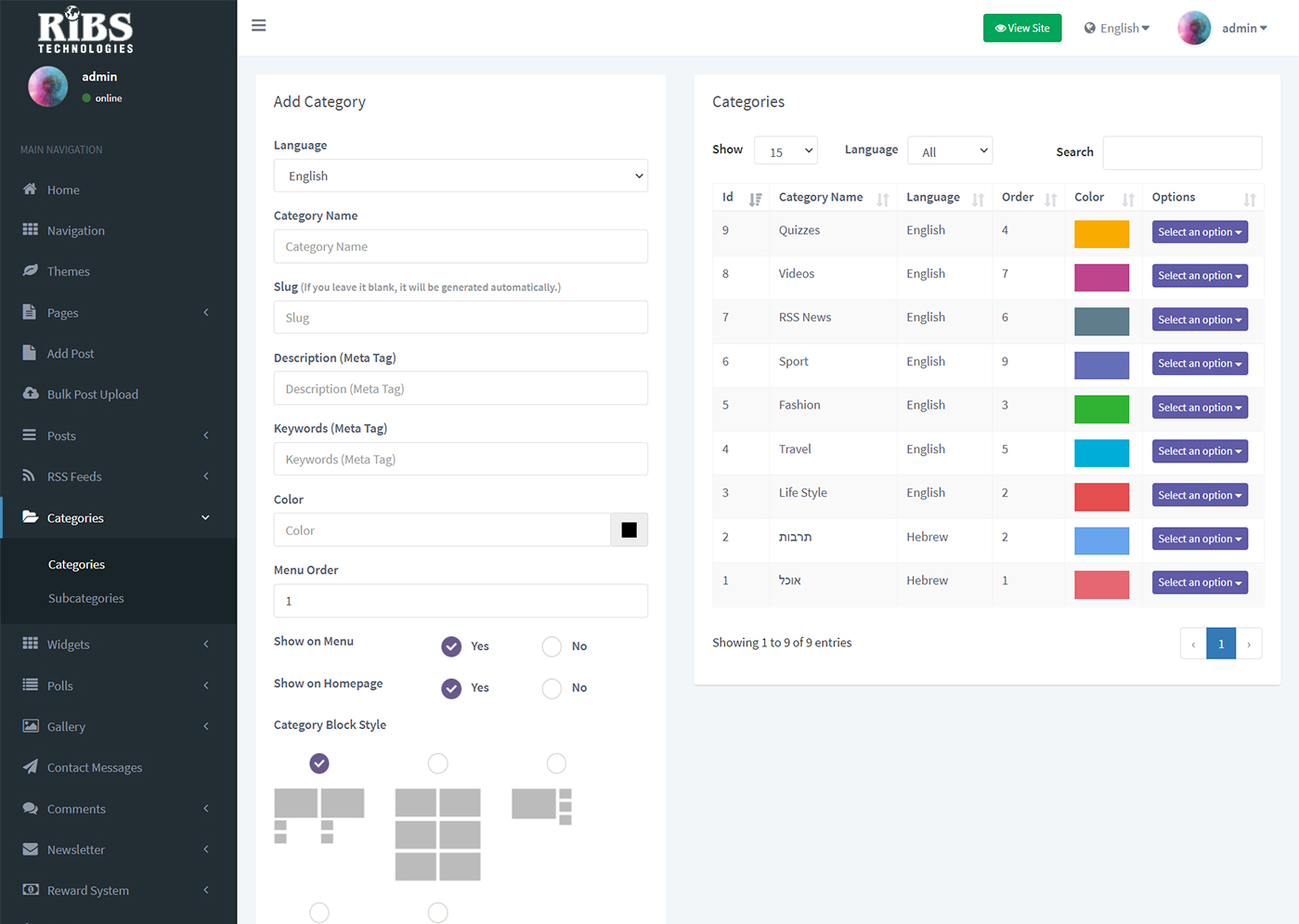Screen dimensions: 1299x924
Task: Click the Themes leaf icon
Action: click(x=30, y=271)
